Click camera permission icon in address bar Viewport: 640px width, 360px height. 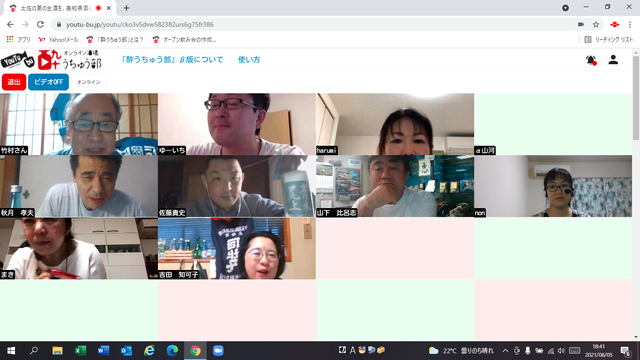click(x=581, y=24)
